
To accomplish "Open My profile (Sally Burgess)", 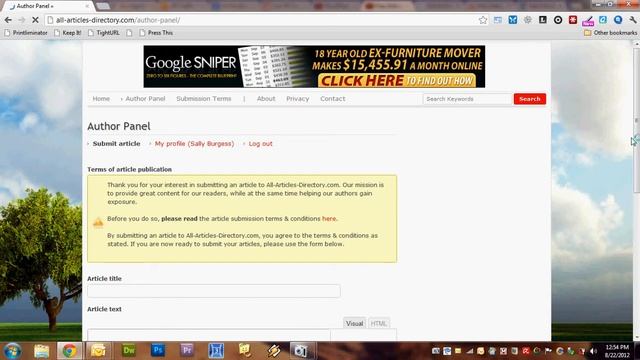I will (194, 144).
